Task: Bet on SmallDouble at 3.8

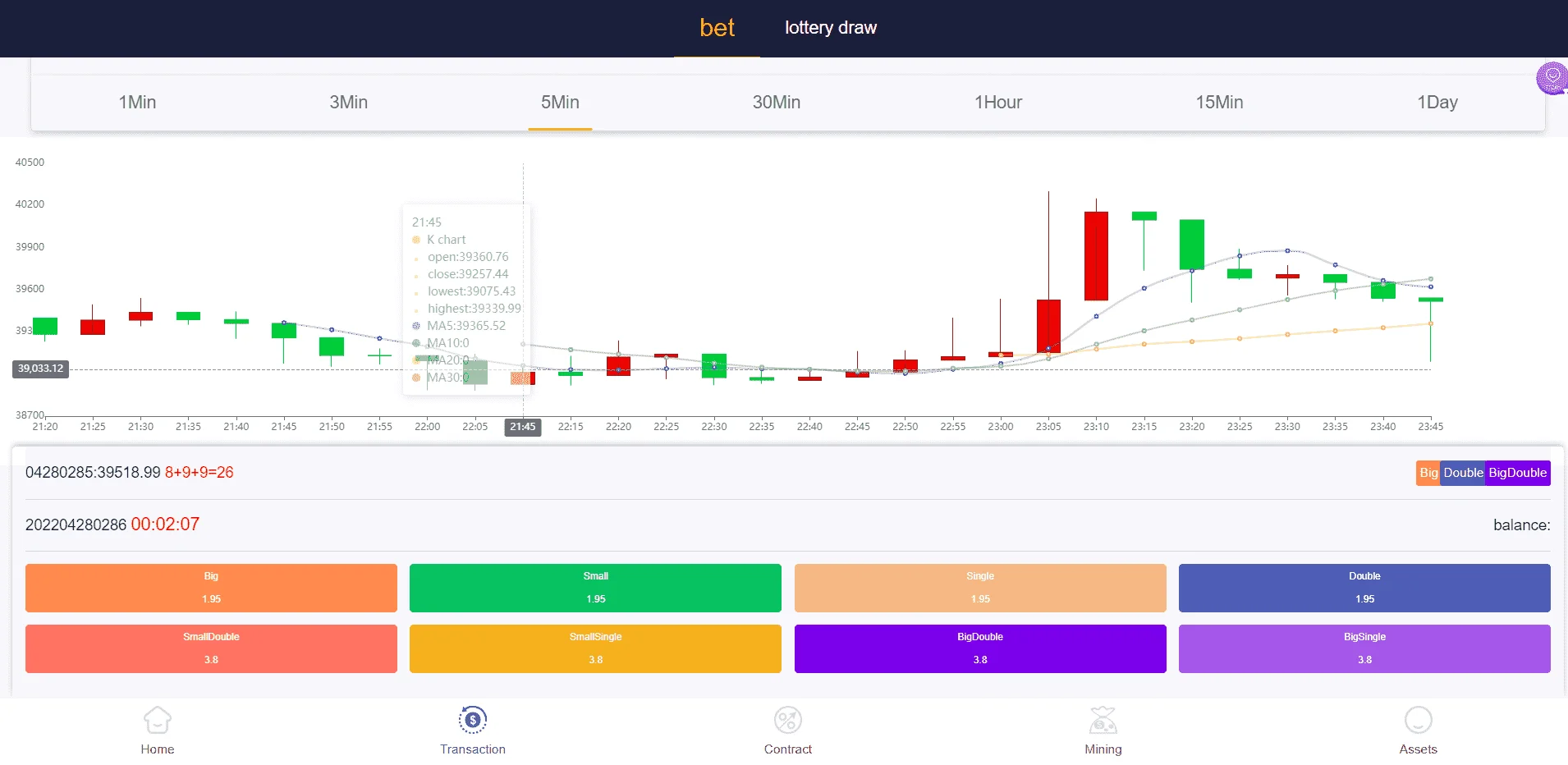Action: [211, 648]
